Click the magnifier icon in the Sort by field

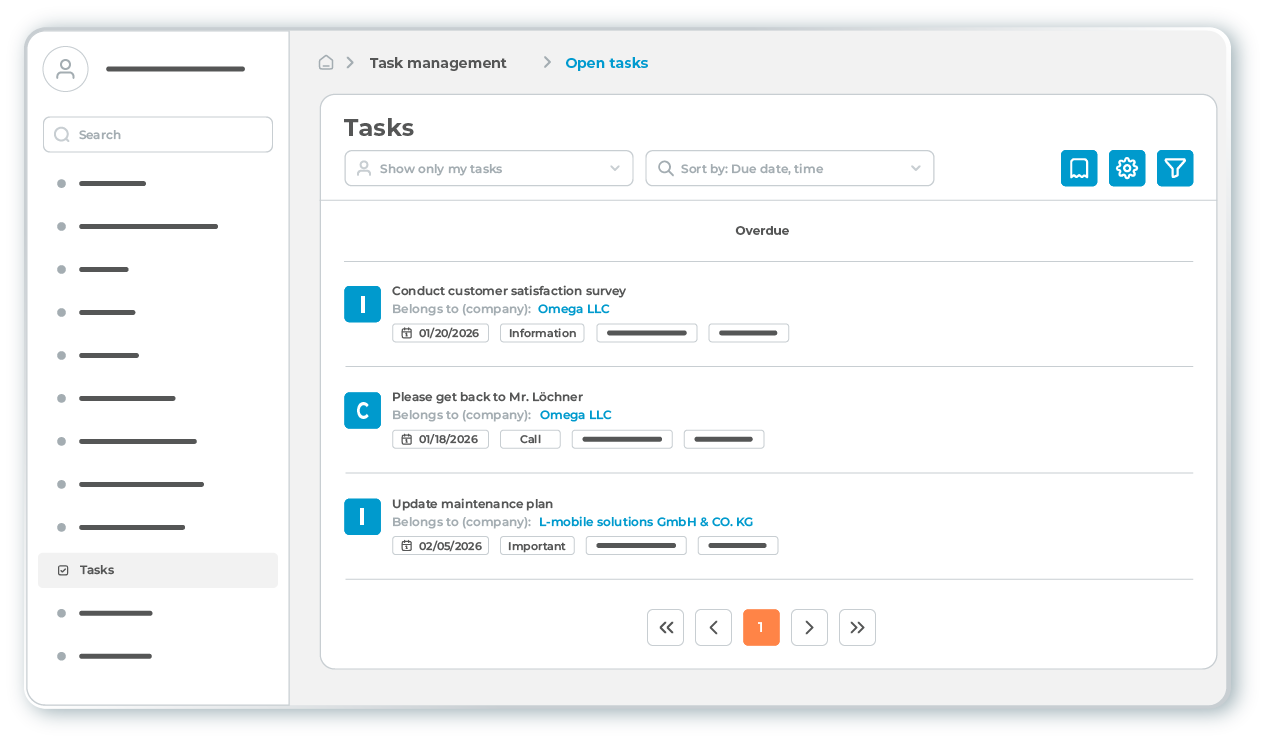tap(665, 168)
